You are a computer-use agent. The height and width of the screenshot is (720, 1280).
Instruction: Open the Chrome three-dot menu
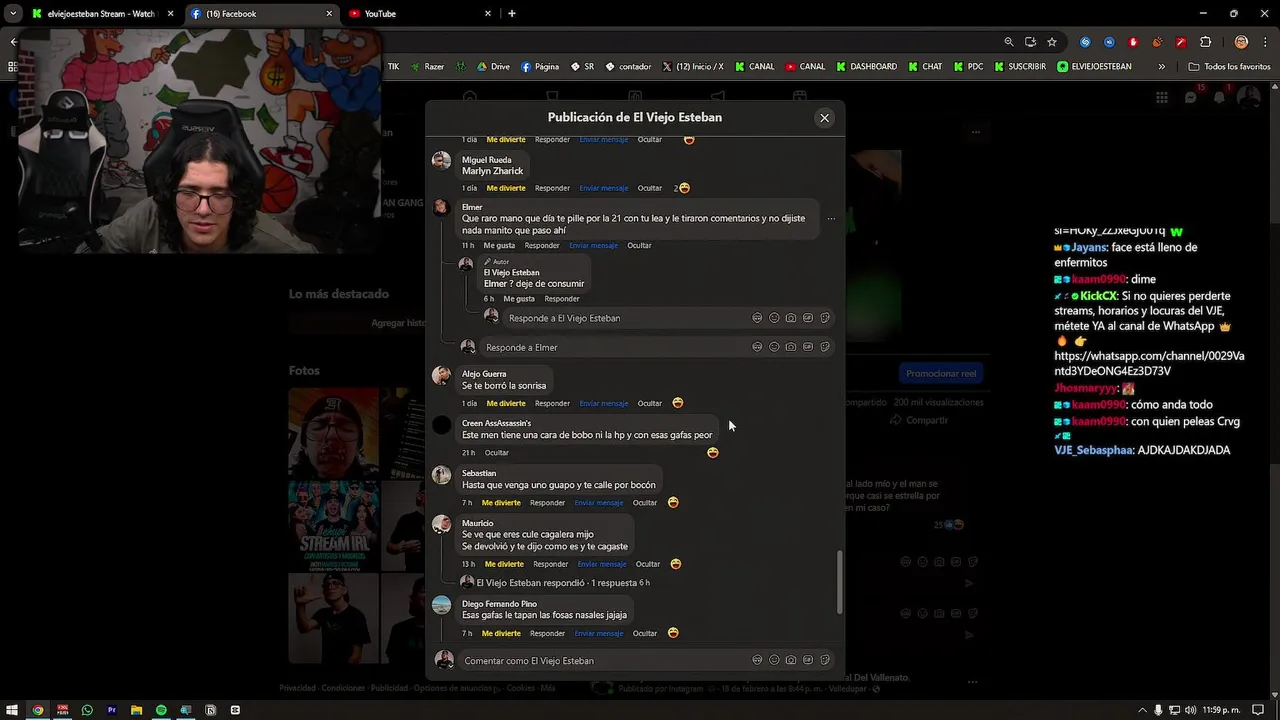pos(1265,42)
